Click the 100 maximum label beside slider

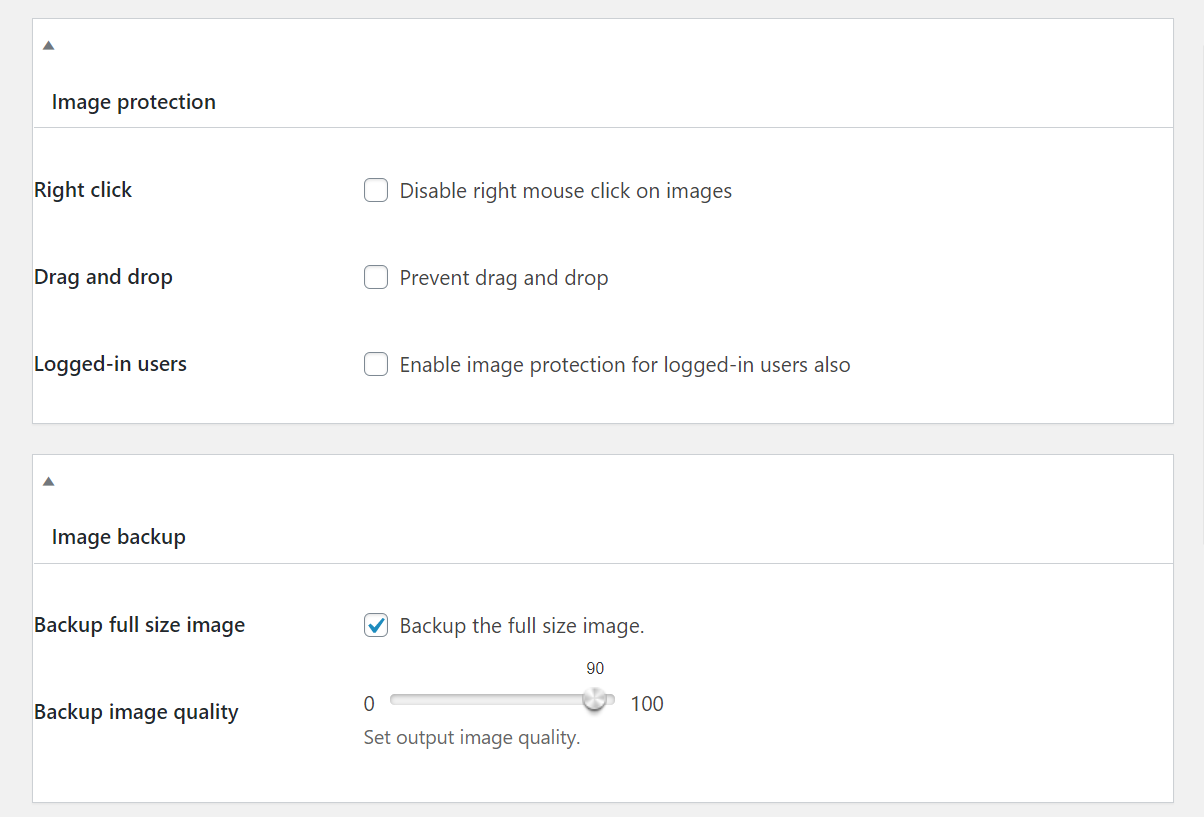click(x=647, y=704)
